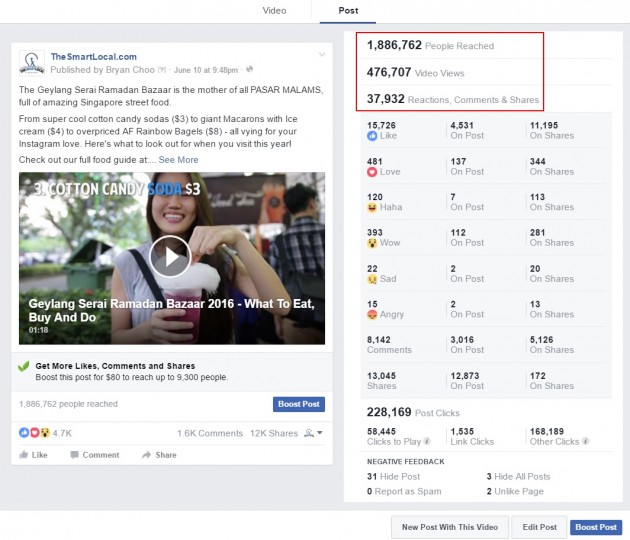Click the info icon beside Clicks to Play
Viewport: 630px width, 540px height.
(427, 441)
